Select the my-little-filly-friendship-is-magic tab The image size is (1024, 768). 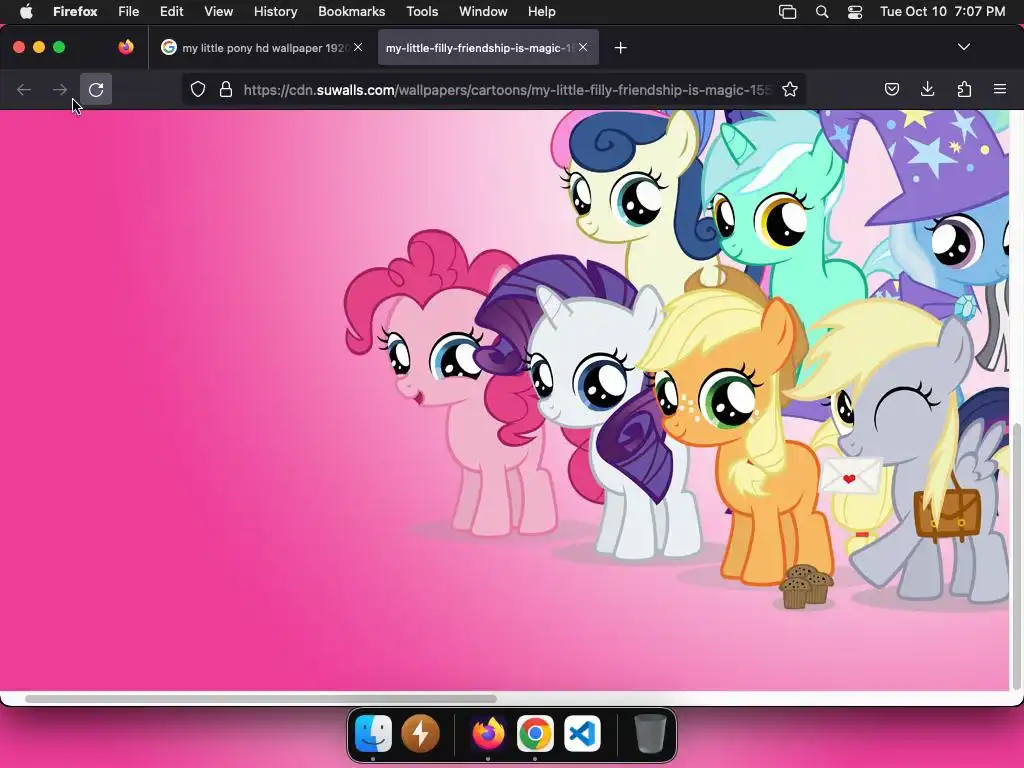(x=488, y=48)
